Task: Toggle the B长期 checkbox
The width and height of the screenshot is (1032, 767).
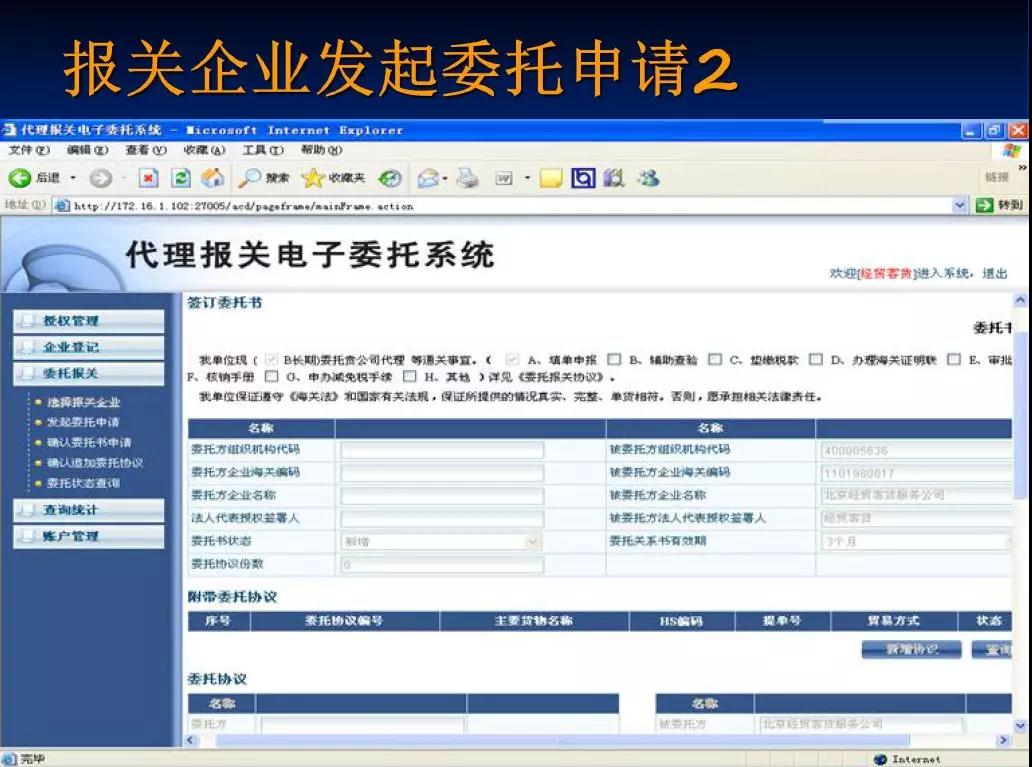Action: click(x=271, y=359)
